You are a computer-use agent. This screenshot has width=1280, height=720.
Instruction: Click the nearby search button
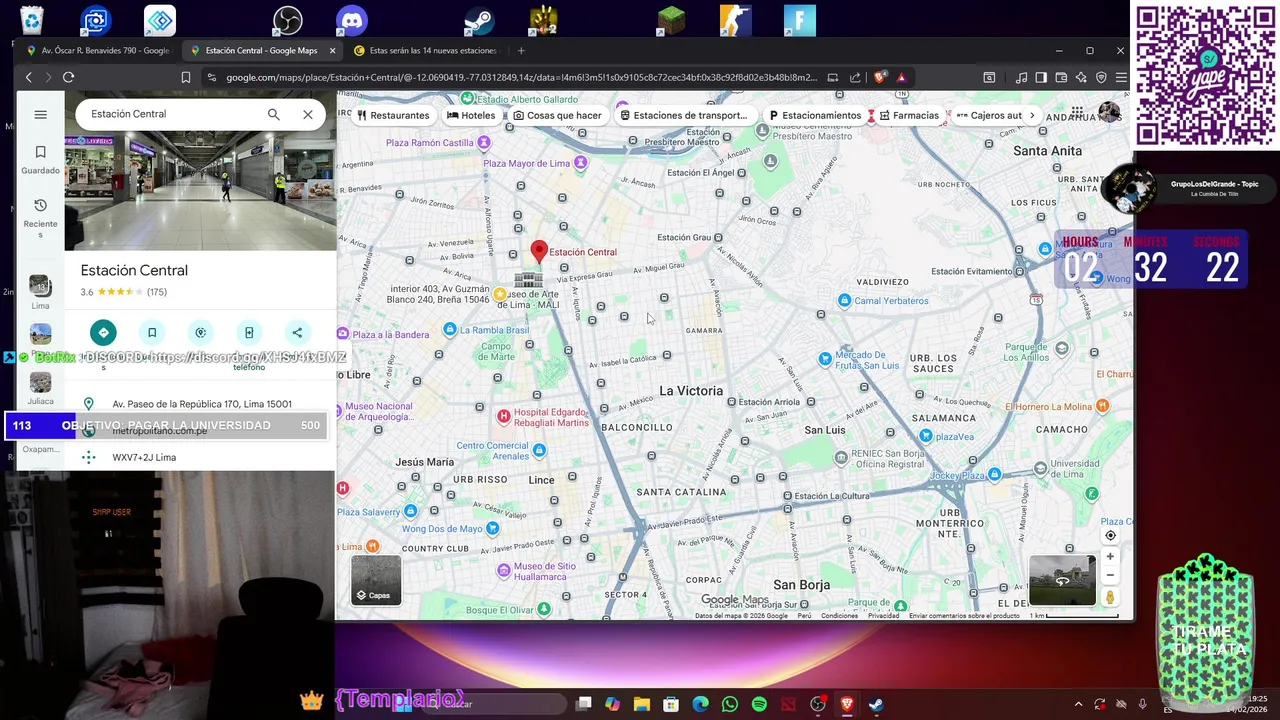[200, 332]
